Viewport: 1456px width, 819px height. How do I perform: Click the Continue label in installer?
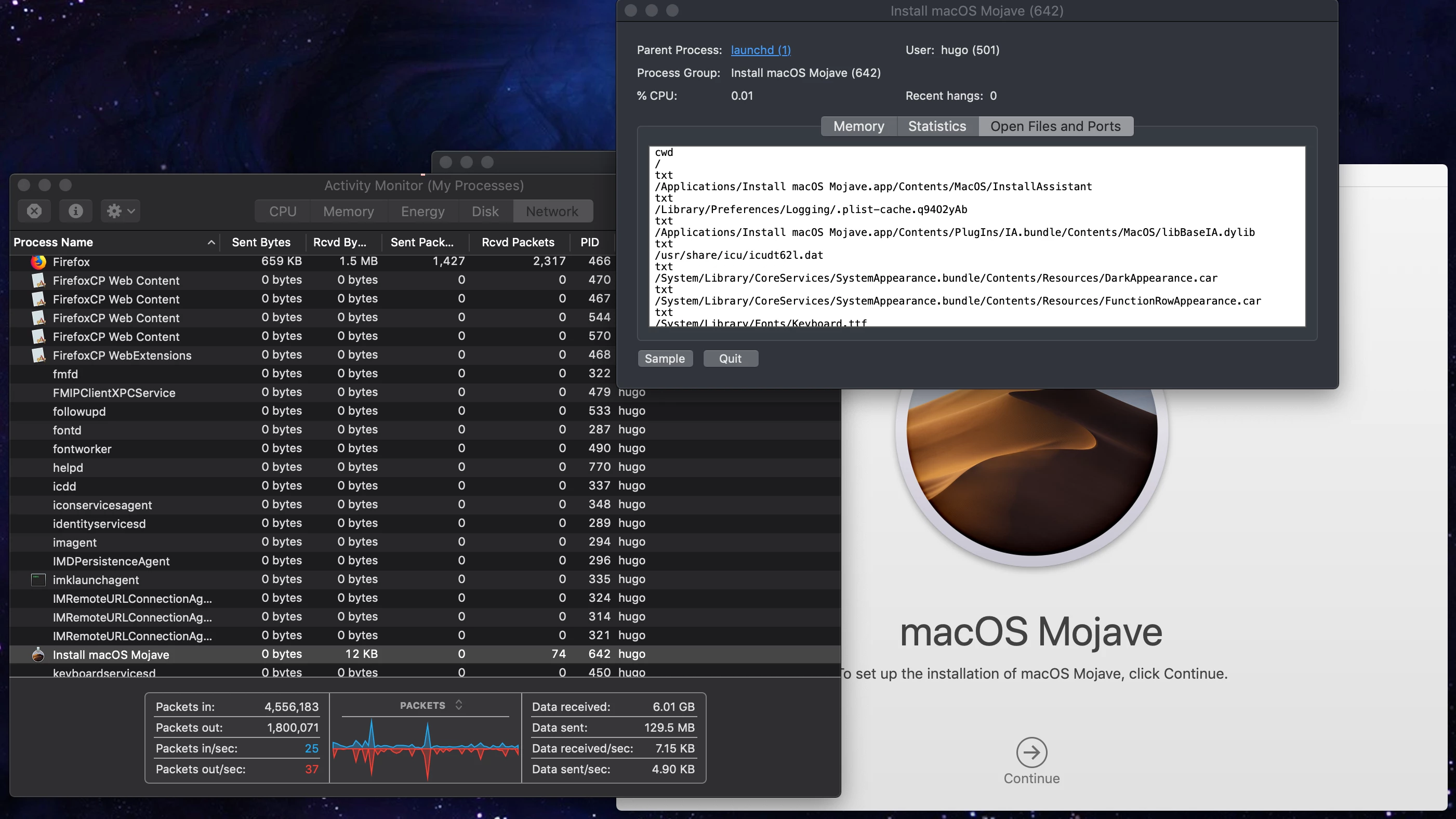click(1031, 778)
